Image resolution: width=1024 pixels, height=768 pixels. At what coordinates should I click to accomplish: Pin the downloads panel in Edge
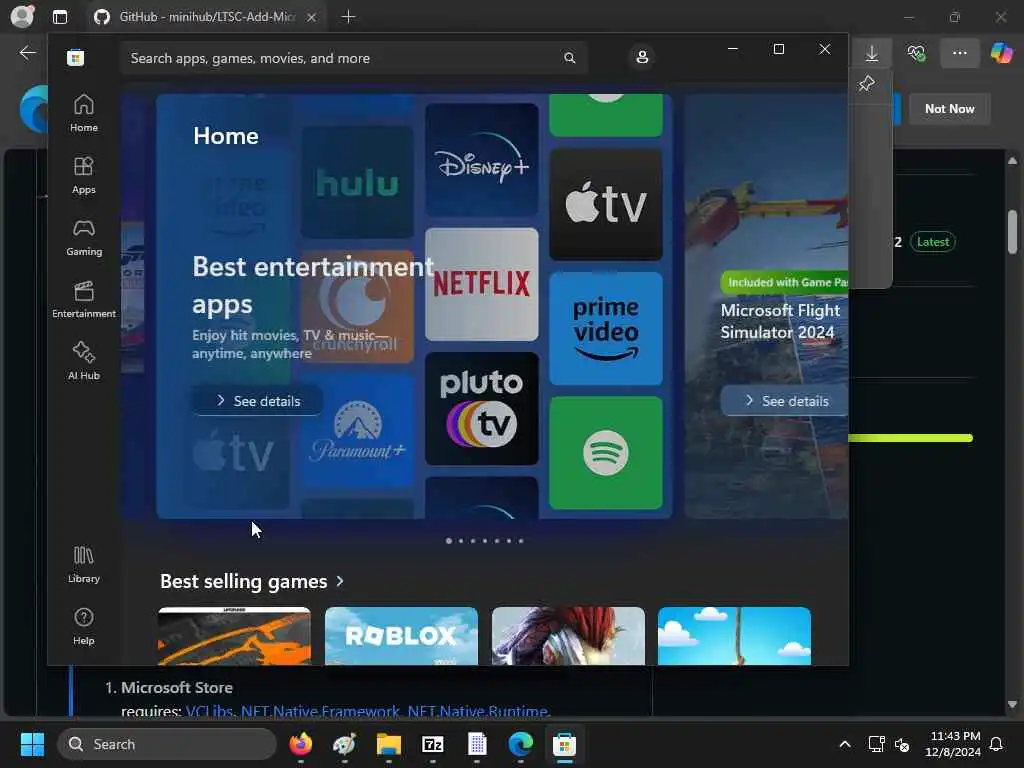click(867, 83)
